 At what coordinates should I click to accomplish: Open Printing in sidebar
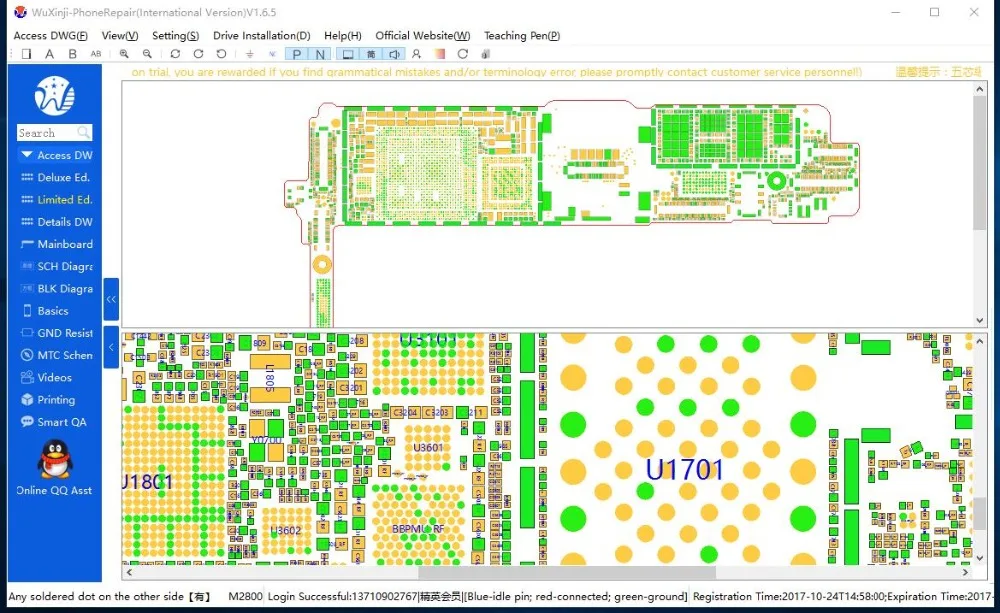(56, 400)
